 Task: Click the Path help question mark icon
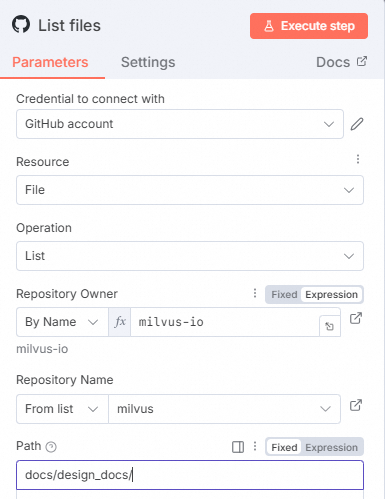(x=51, y=447)
